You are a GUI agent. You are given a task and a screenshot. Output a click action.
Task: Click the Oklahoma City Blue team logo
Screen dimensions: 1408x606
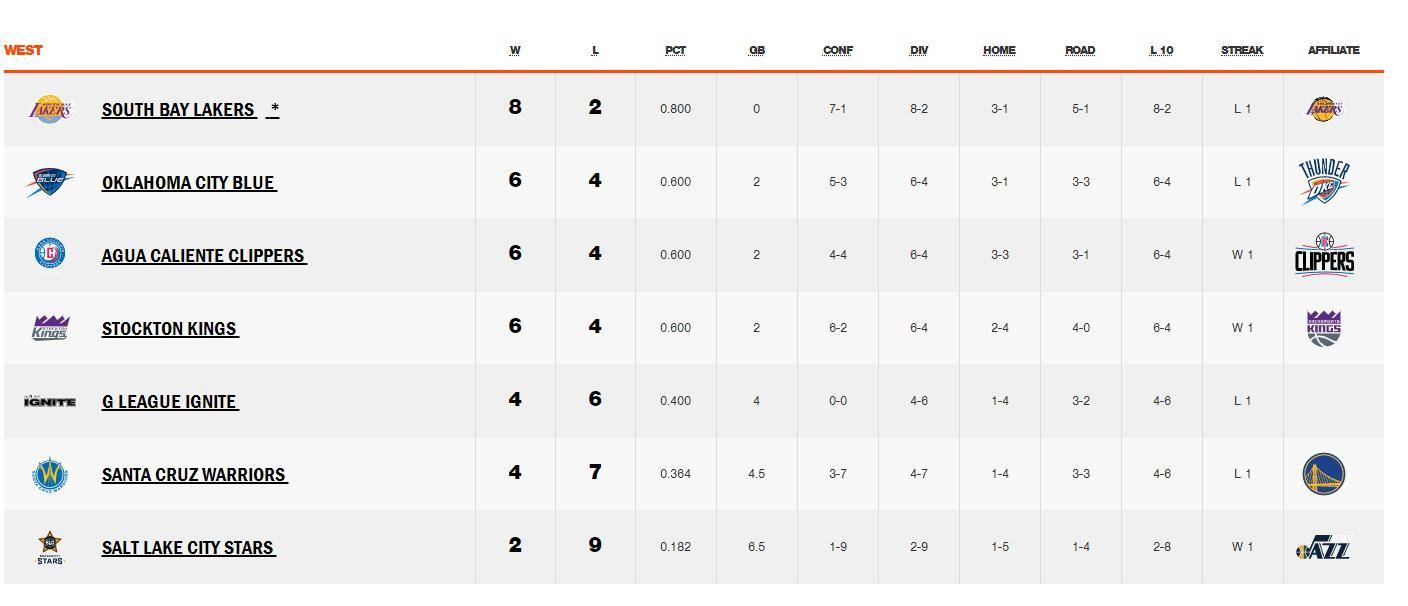pyautogui.click(x=50, y=182)
